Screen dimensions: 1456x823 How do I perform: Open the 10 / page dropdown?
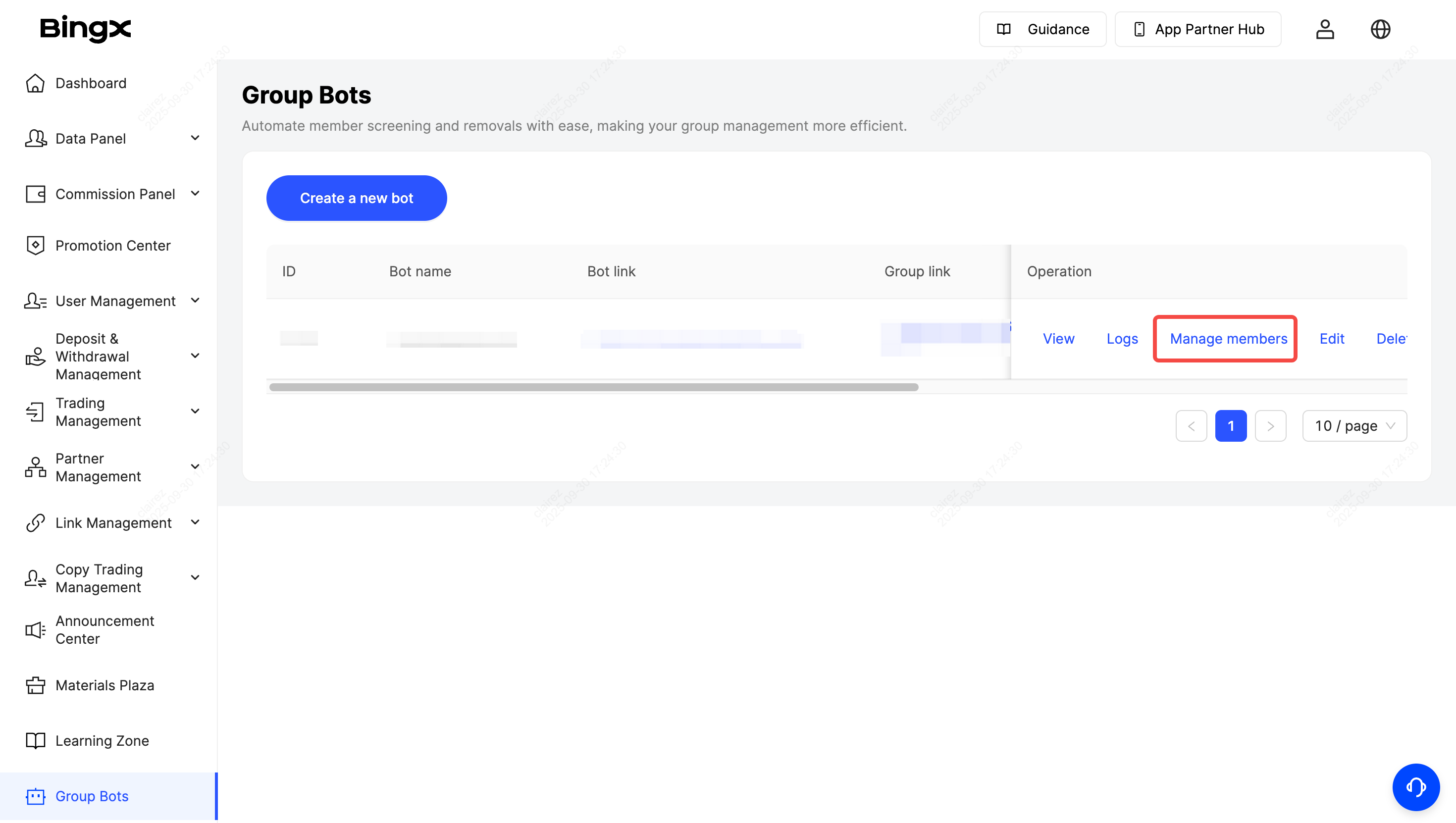tap(1353, 426)
